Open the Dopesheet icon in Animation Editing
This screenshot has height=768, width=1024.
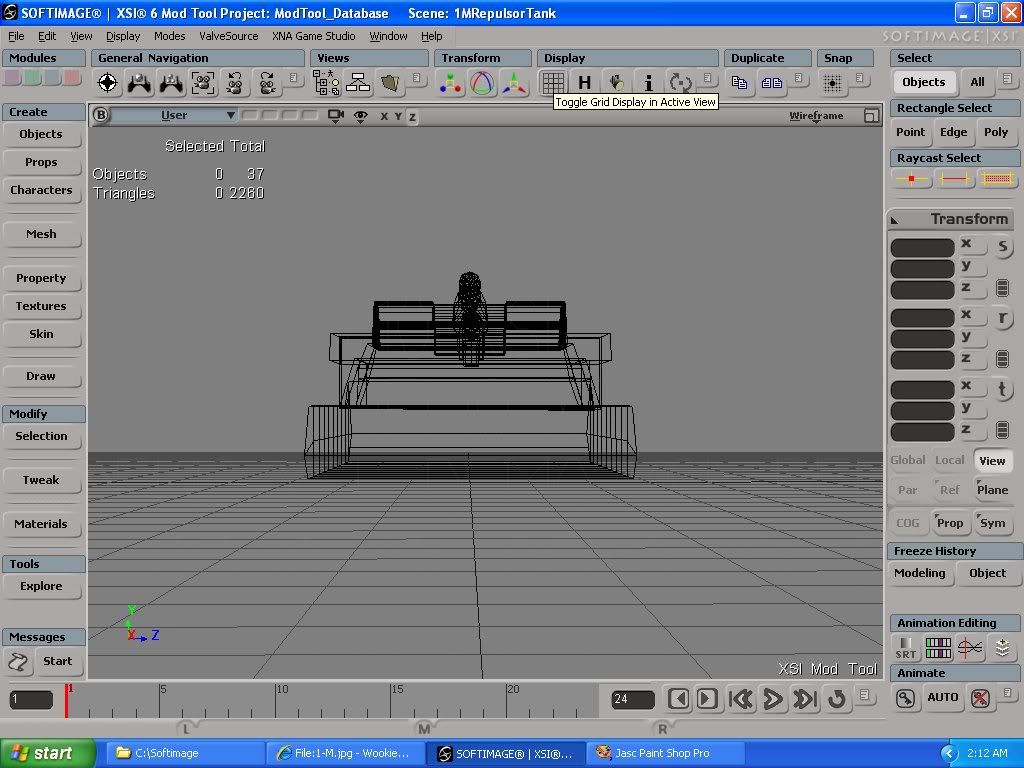(x=938, y=648)
